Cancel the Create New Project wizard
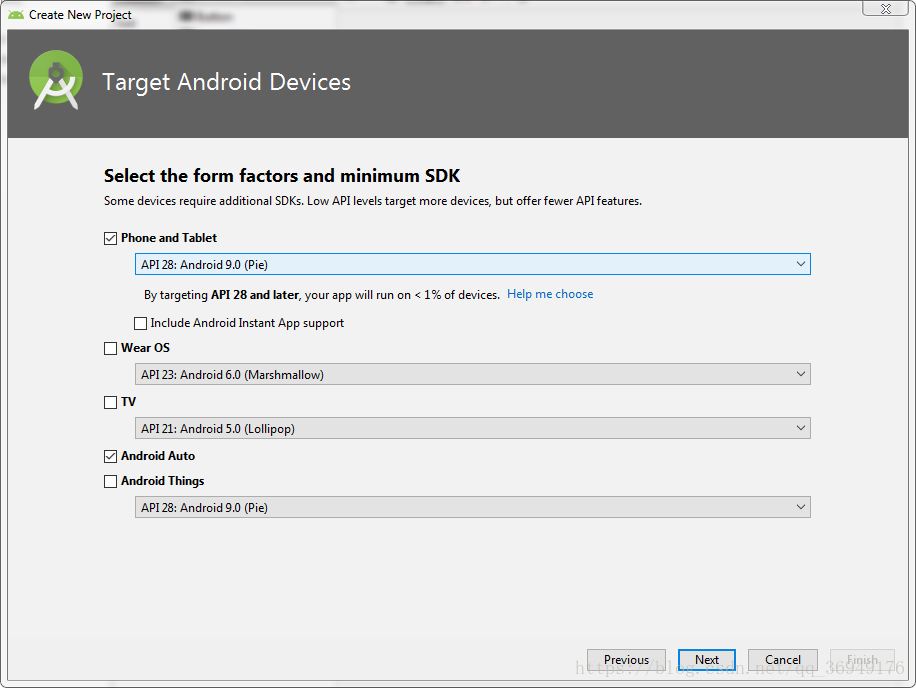 point(783,659)
